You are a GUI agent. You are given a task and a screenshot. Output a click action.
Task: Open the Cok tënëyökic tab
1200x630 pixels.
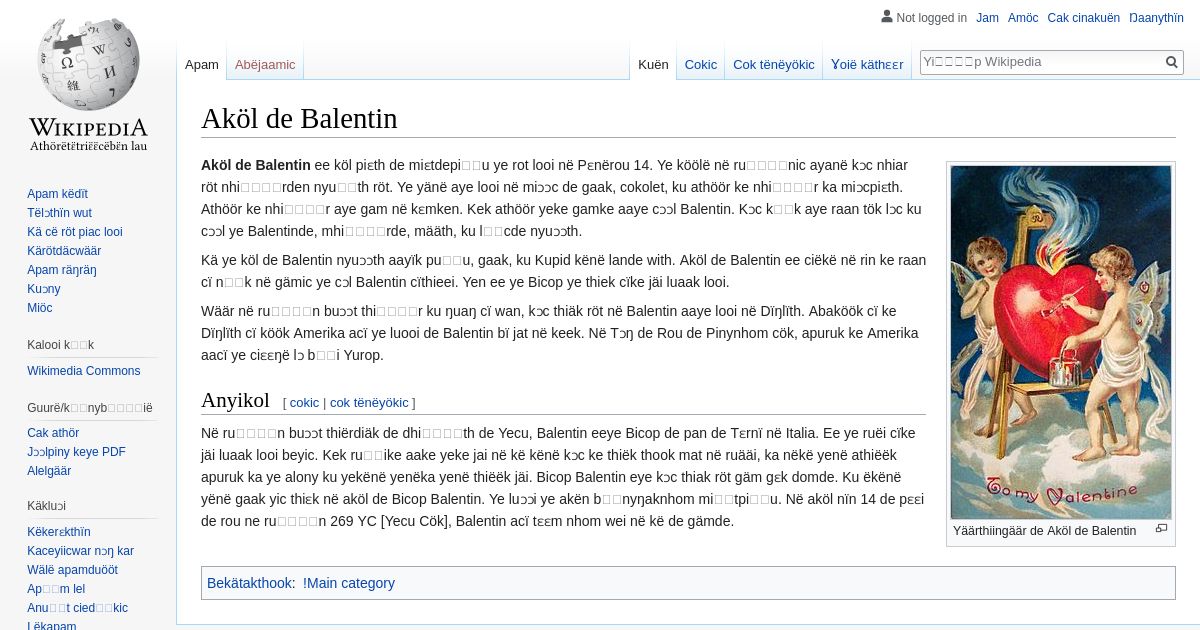coord(773,64)
